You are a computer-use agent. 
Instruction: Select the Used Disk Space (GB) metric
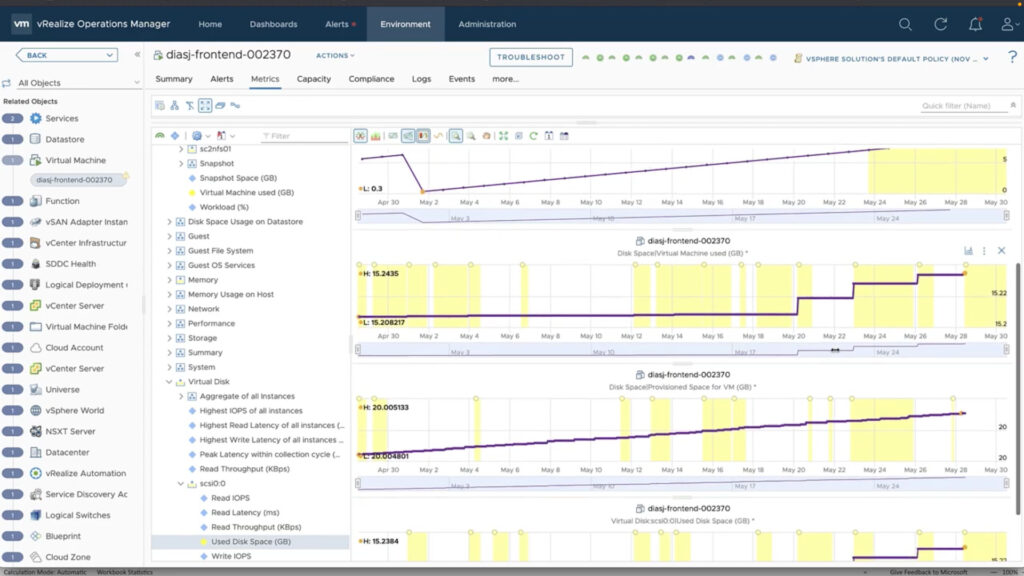[x=250, y=542]
